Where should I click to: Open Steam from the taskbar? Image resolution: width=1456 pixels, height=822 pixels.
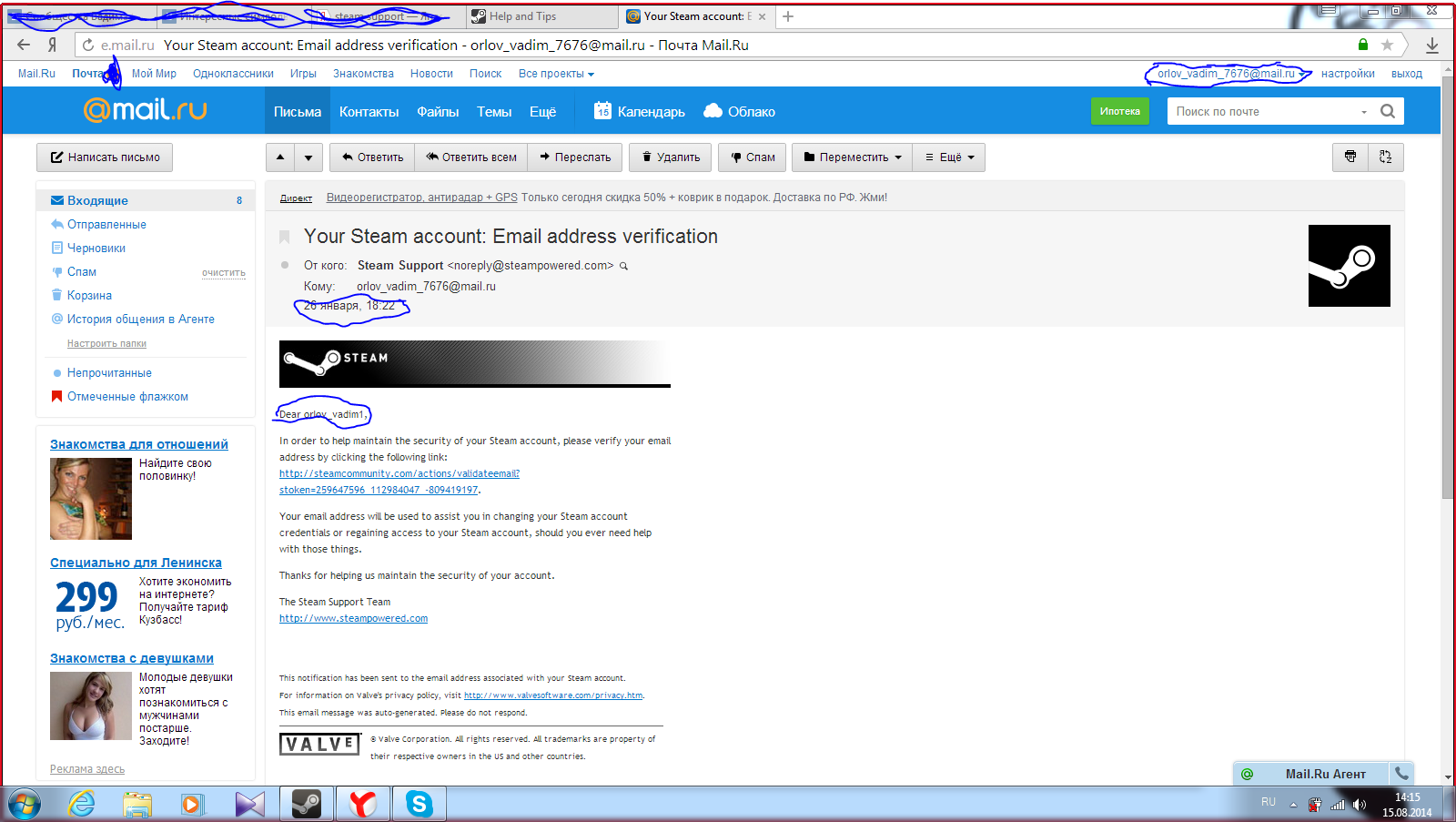point(307,804)
